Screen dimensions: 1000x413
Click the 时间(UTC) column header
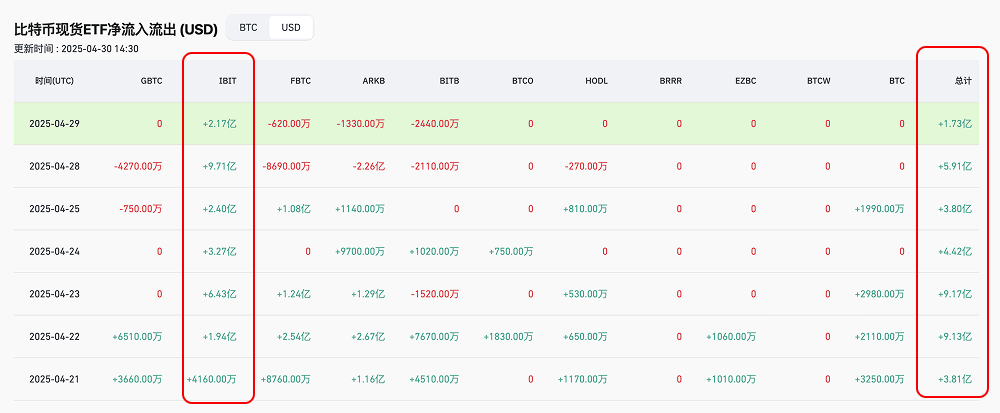[x=53, y=80]
